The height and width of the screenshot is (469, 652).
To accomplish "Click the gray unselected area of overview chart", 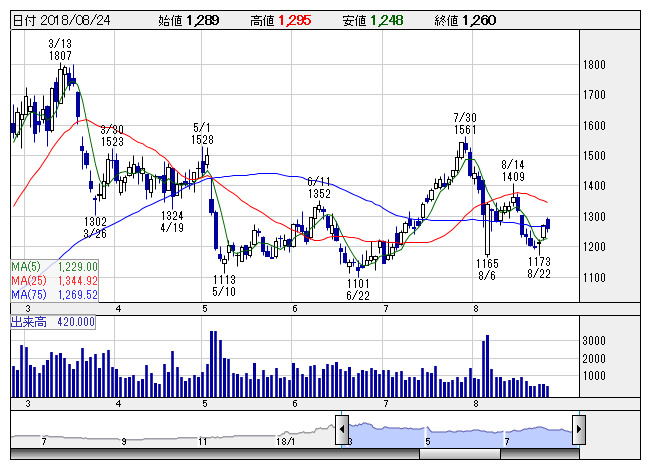I will tap(170, 434).
